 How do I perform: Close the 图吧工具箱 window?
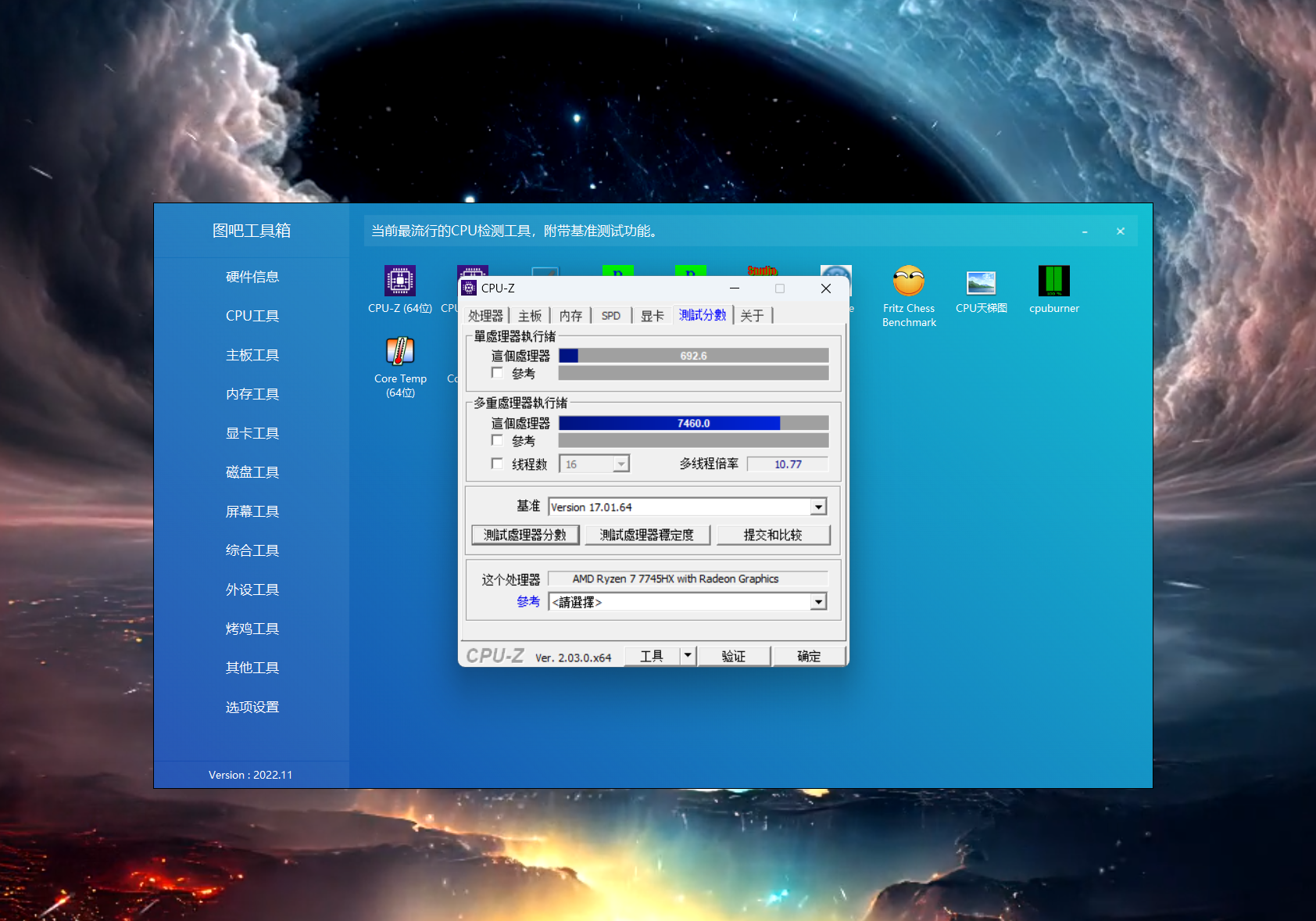(x=1121, y=231)
